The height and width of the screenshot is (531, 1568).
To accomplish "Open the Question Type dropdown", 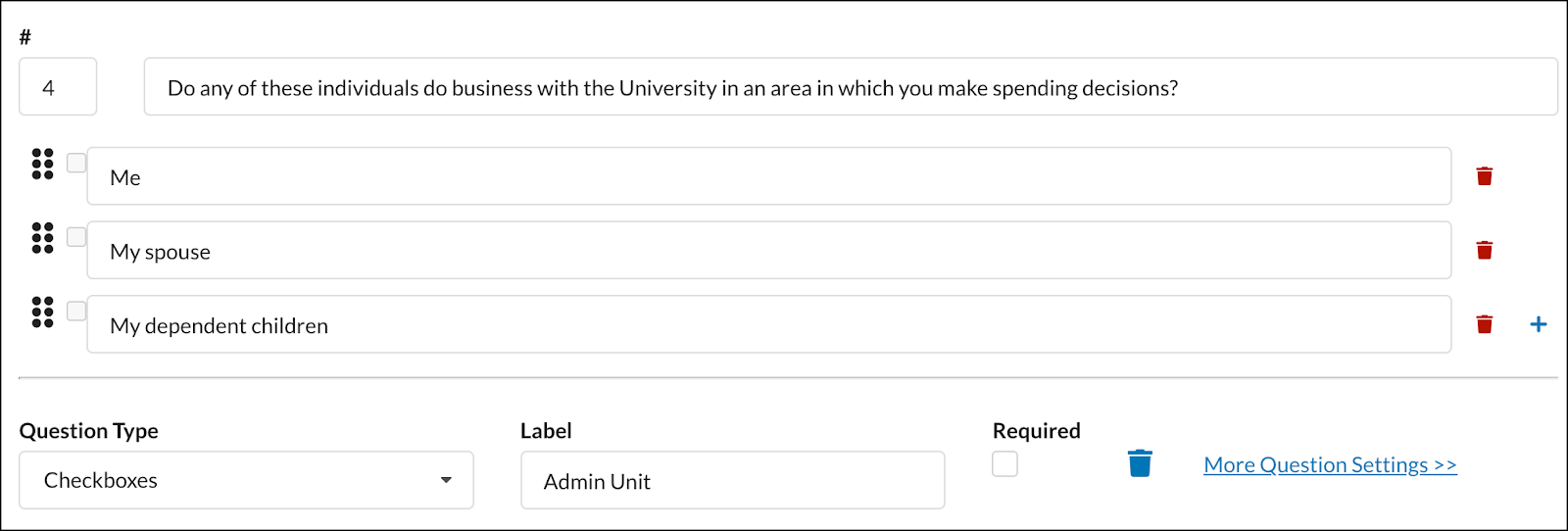I will (246, 480).
